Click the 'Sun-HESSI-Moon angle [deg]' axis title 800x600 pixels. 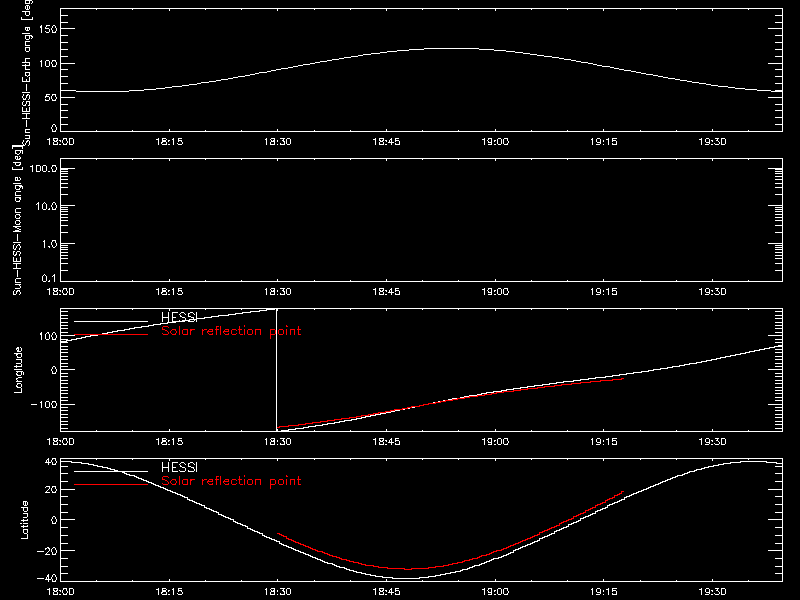[17, 220]
